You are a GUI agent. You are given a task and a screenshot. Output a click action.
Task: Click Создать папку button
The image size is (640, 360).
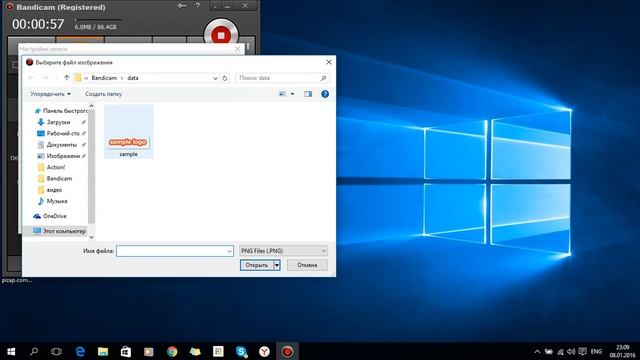tap(103, 94)
